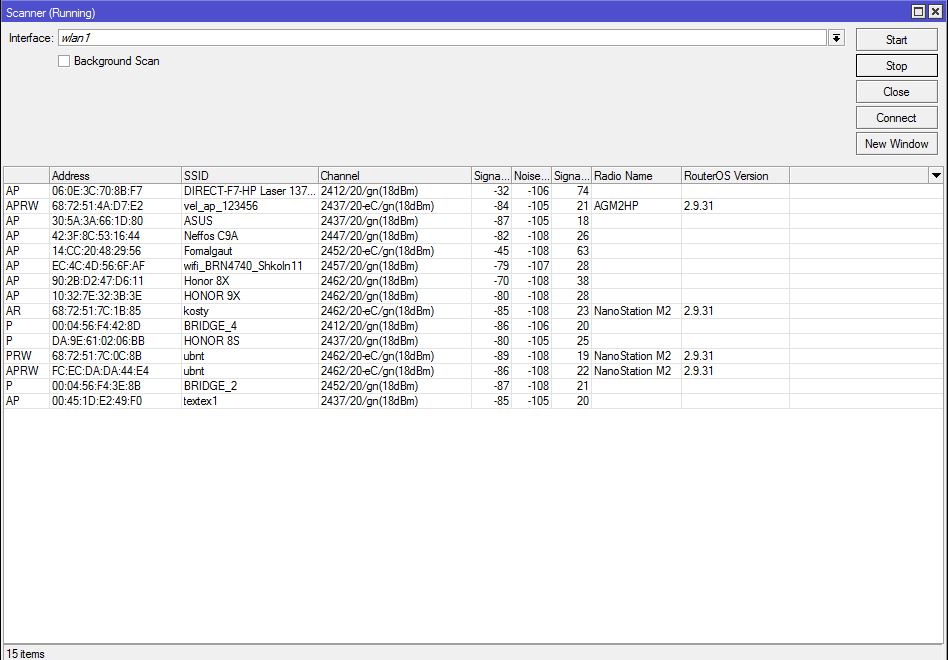Sort by the Noise column header
This screenshot has width=948, height=660.
[x=531, y=176]
